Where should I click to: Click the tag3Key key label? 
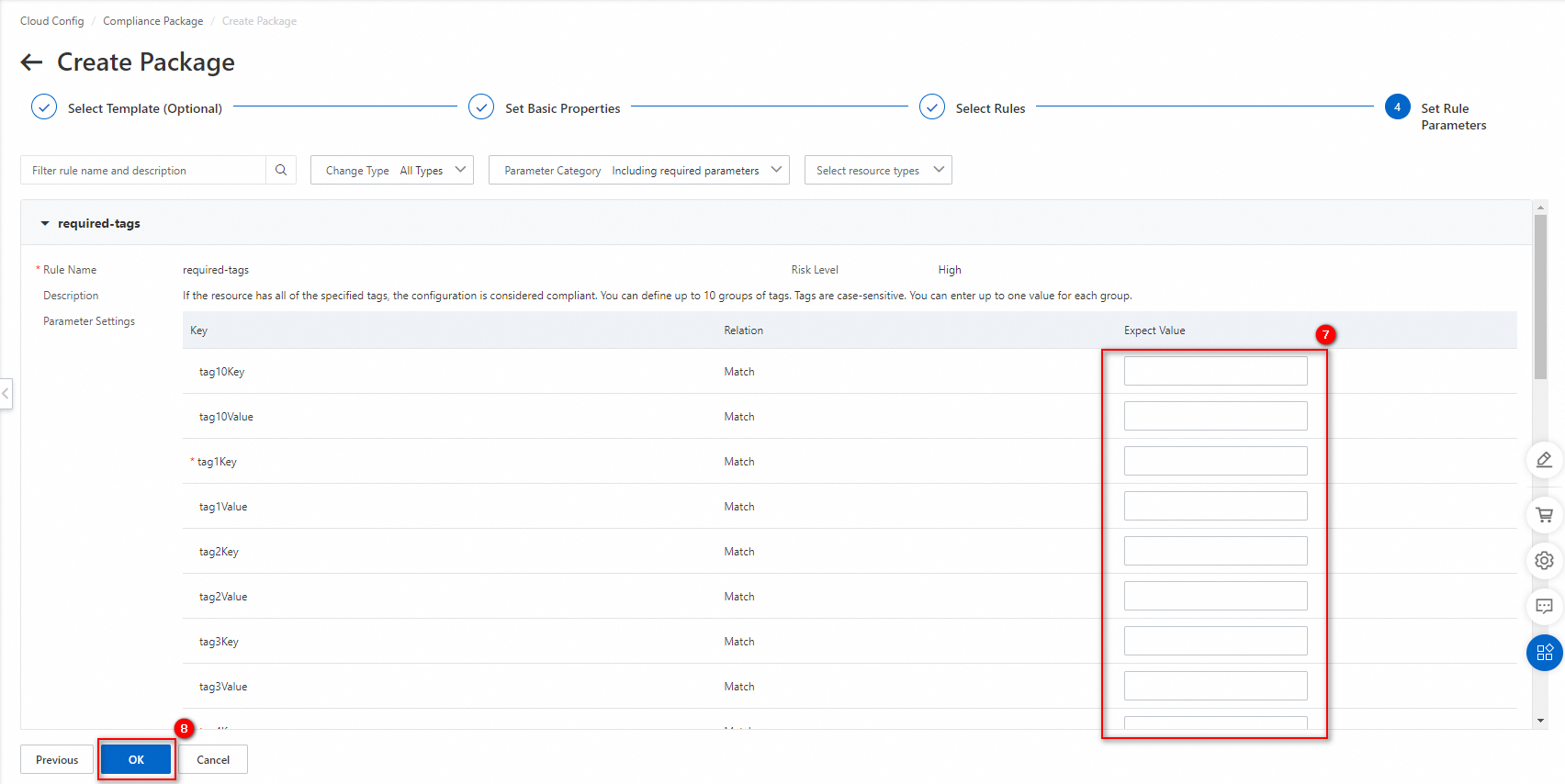point(219,642)
